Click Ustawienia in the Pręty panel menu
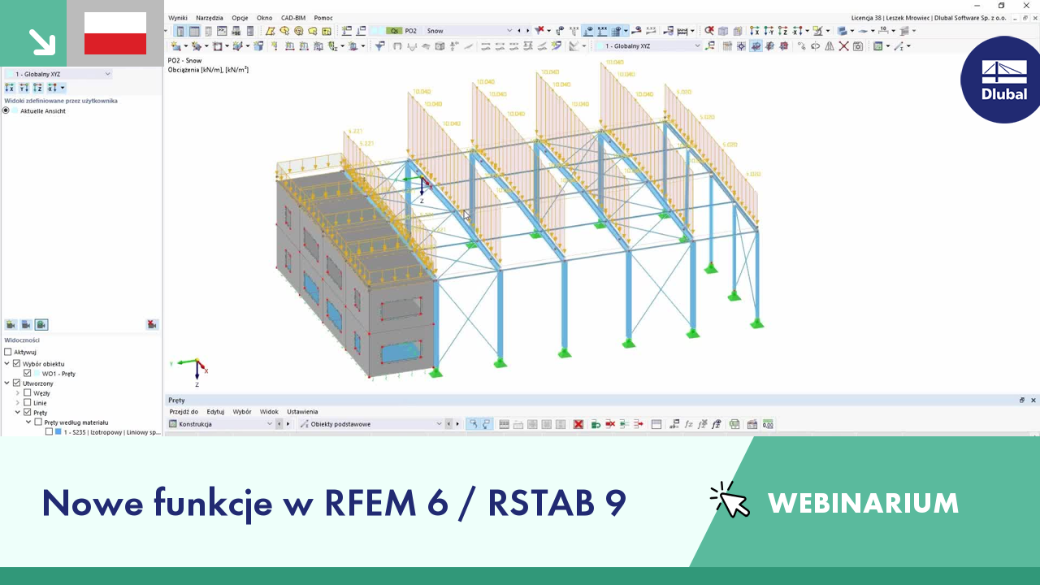 (302, 412)
